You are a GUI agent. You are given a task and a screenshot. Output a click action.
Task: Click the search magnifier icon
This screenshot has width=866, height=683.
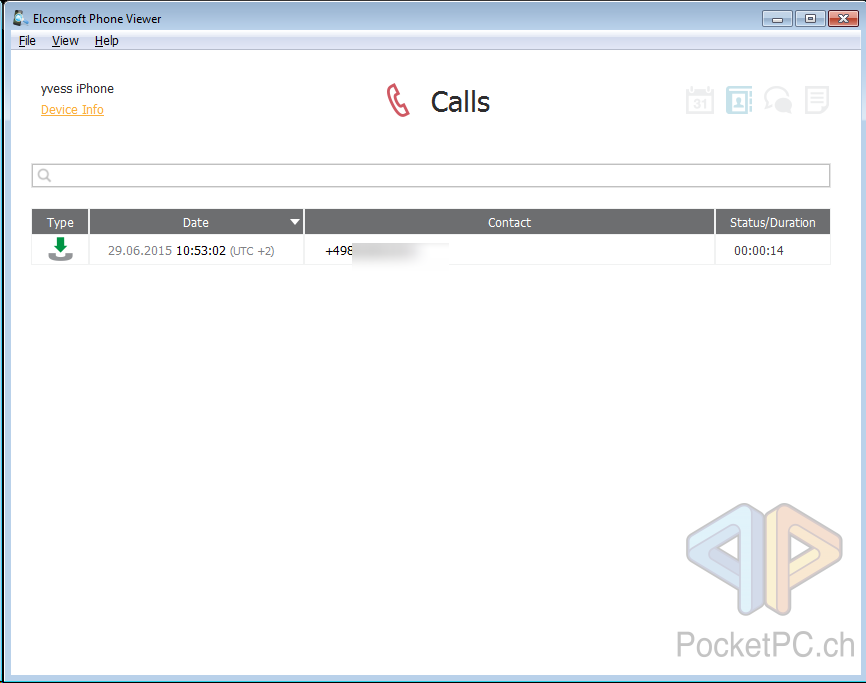[x=45, y=176]
